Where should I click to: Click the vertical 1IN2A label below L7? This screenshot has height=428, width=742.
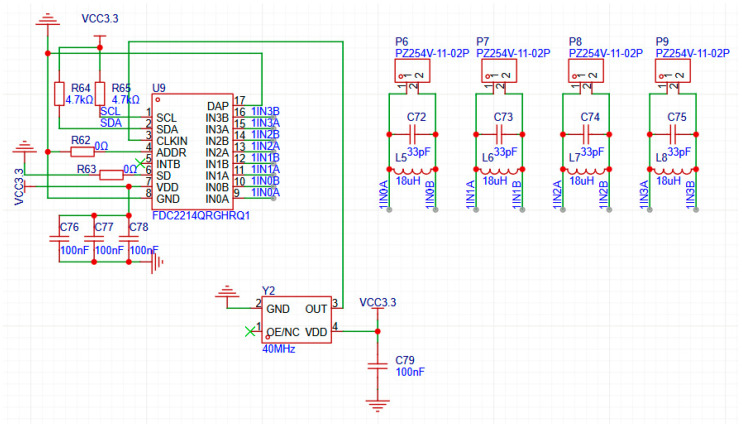pos(557,195)
